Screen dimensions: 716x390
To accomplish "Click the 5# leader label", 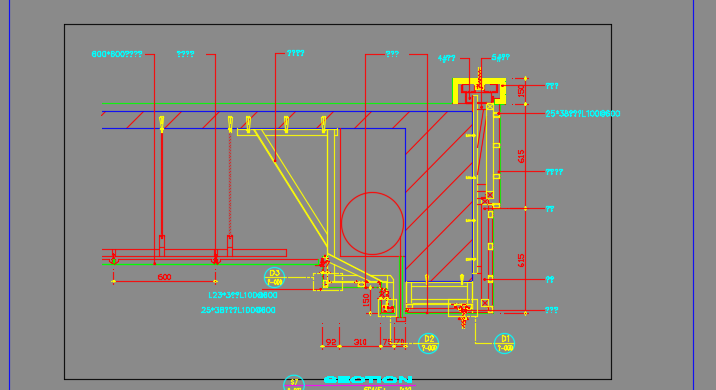I will pos(500,58).
